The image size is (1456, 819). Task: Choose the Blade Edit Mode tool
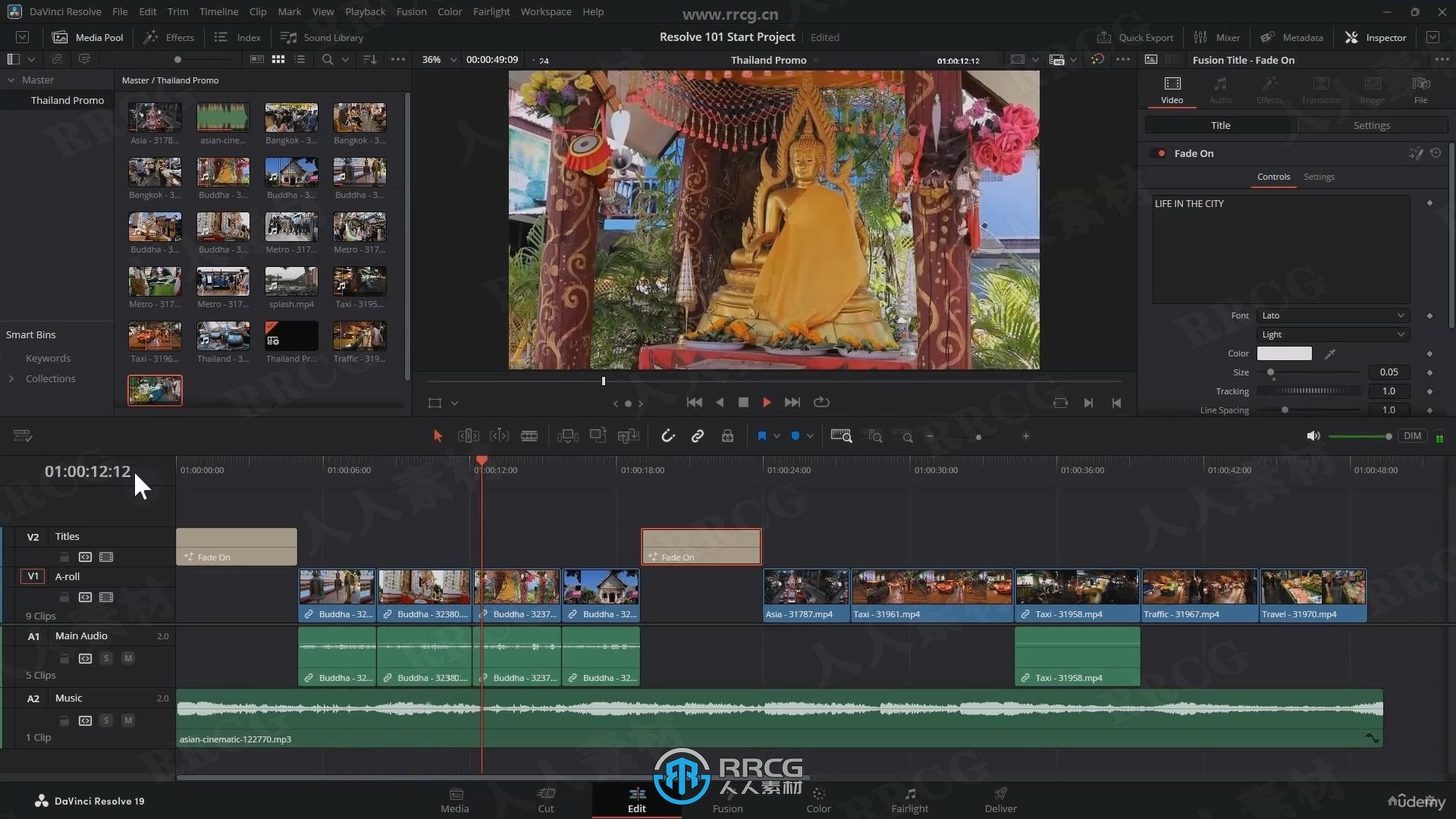coord(529,436)
